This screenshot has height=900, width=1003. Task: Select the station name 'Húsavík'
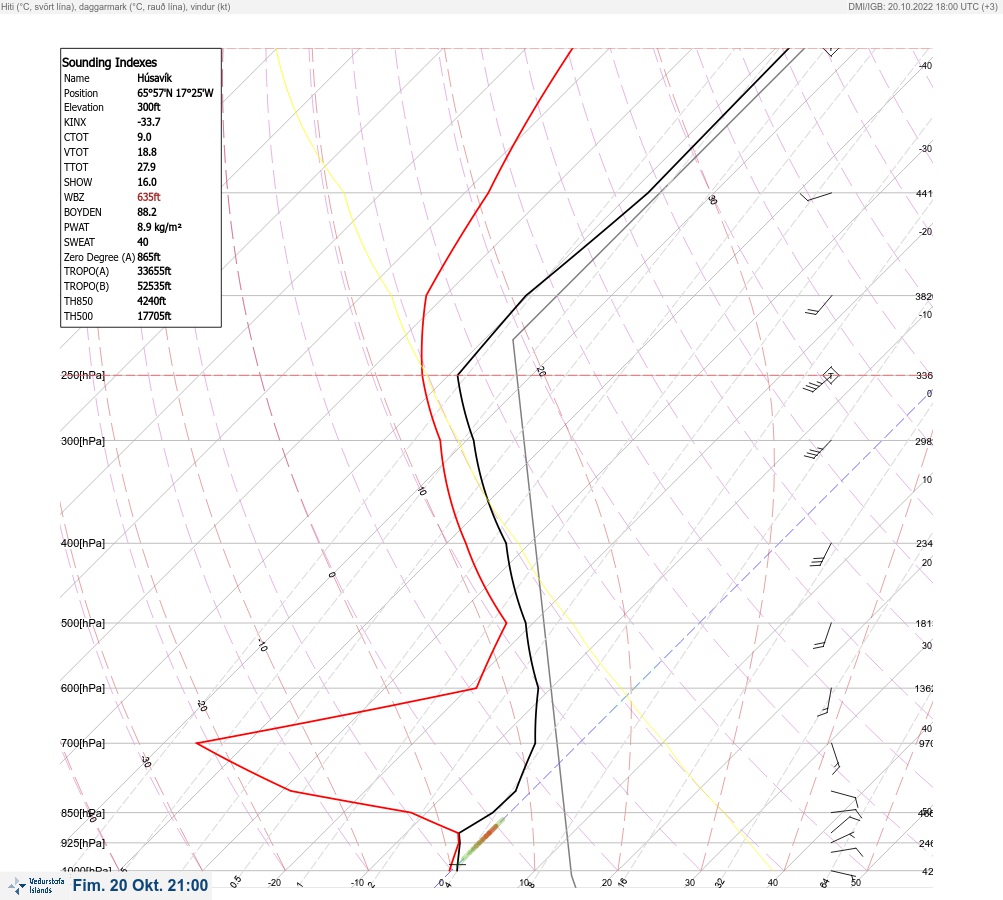(154, 78)
